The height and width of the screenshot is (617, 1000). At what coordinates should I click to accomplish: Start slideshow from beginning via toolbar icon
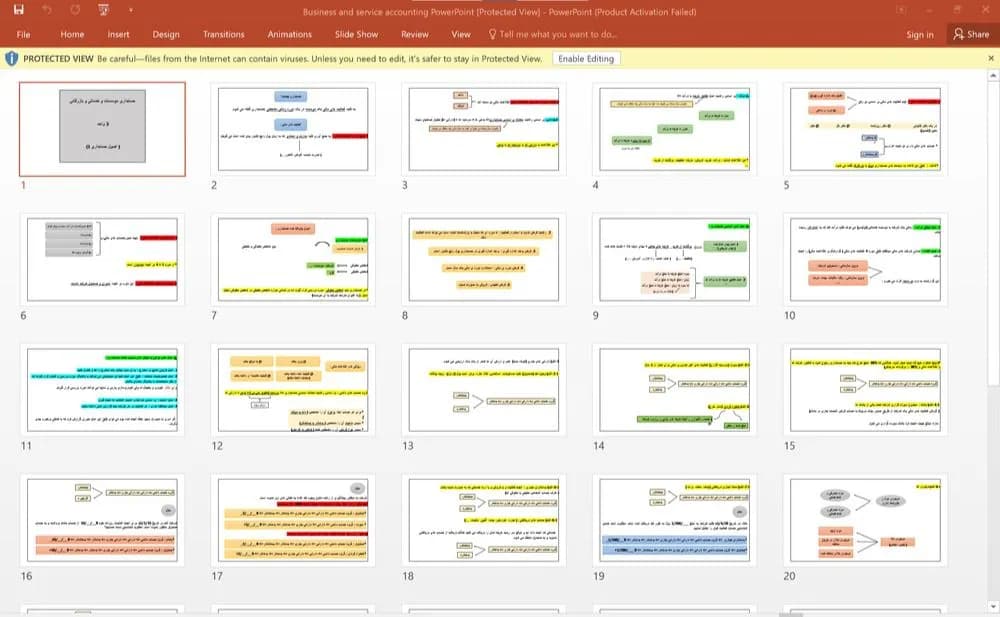tap(103, 10)
